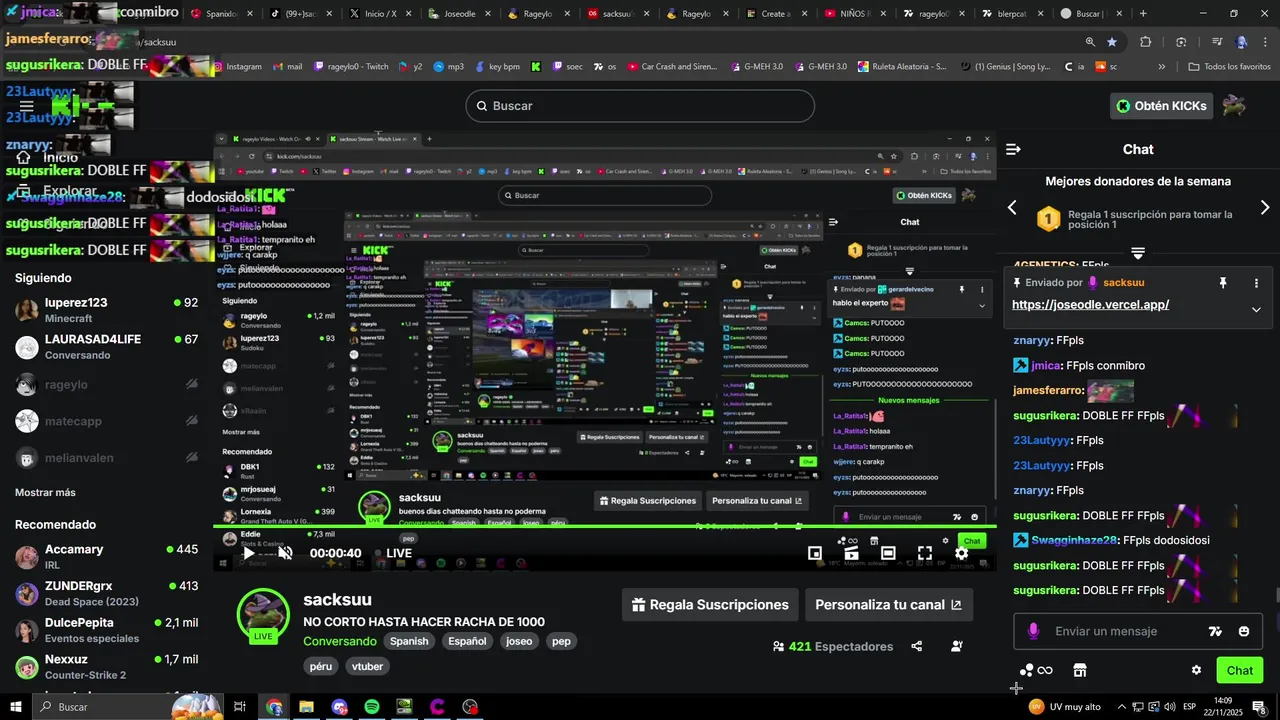Screen dimensions: 1280x720
Task: Open the emoji picker in chat
Action: coord(1244,631)
